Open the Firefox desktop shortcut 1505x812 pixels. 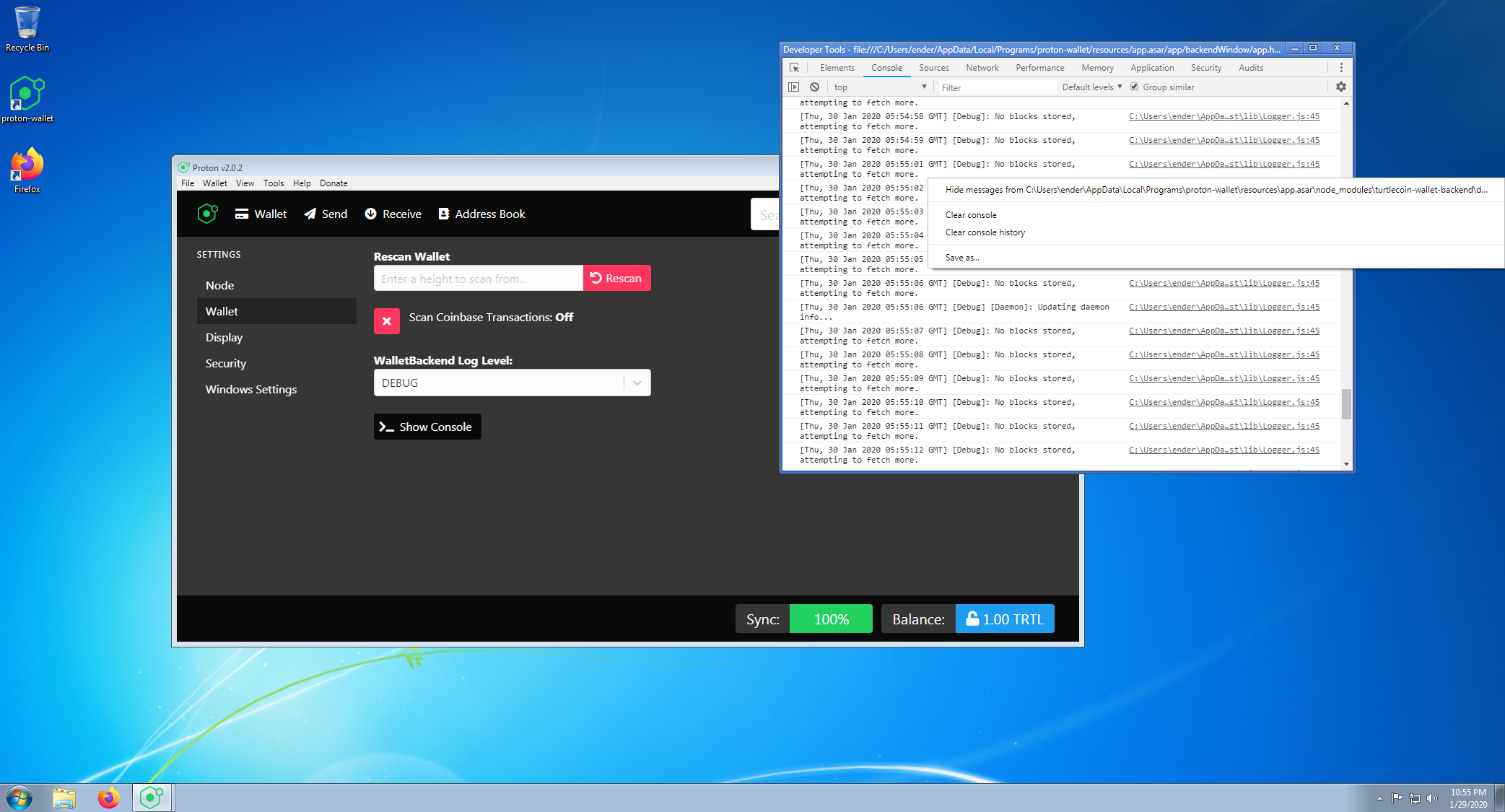27,170
